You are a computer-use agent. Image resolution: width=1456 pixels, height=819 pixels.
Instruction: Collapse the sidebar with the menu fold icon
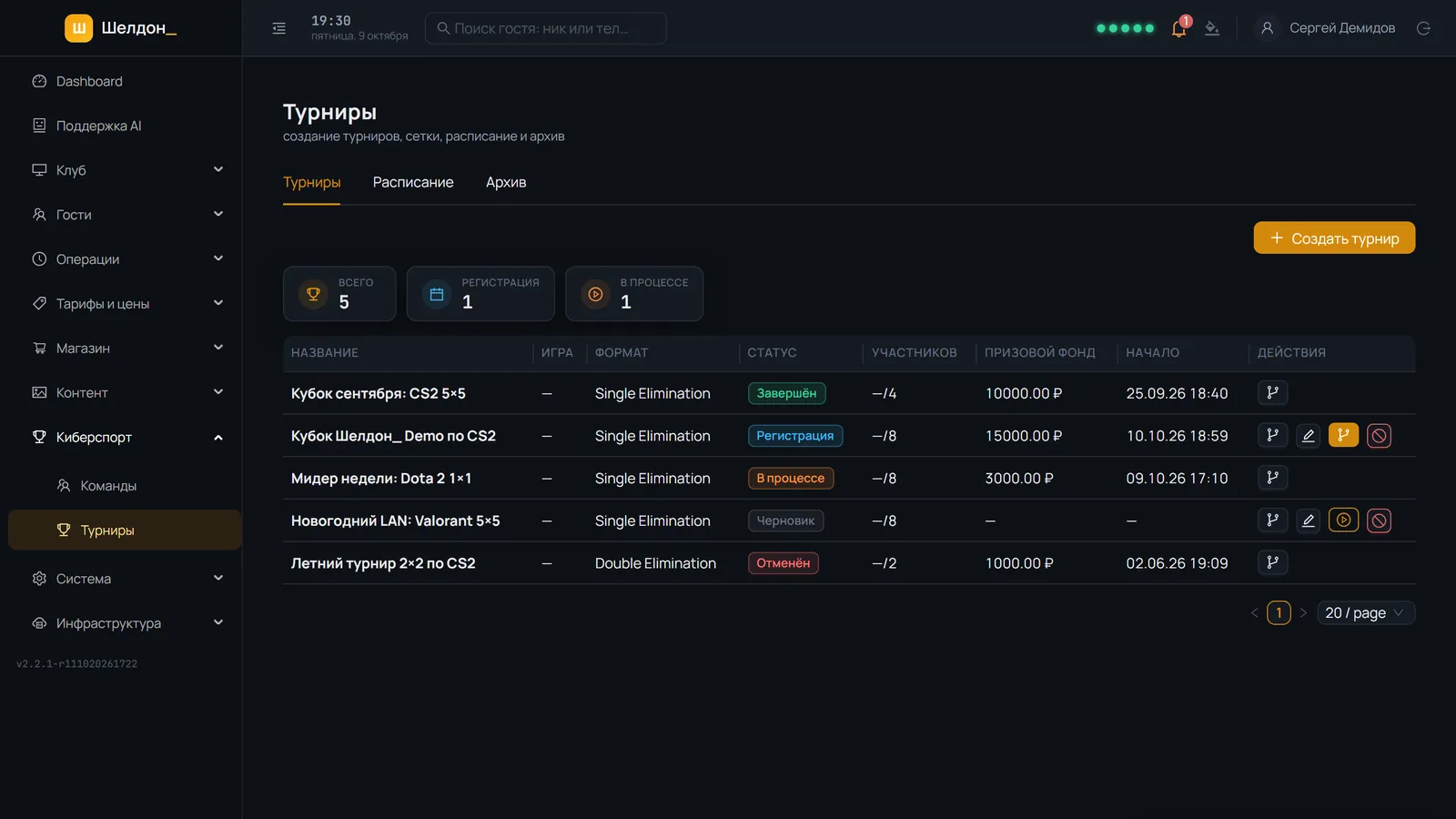279,28
